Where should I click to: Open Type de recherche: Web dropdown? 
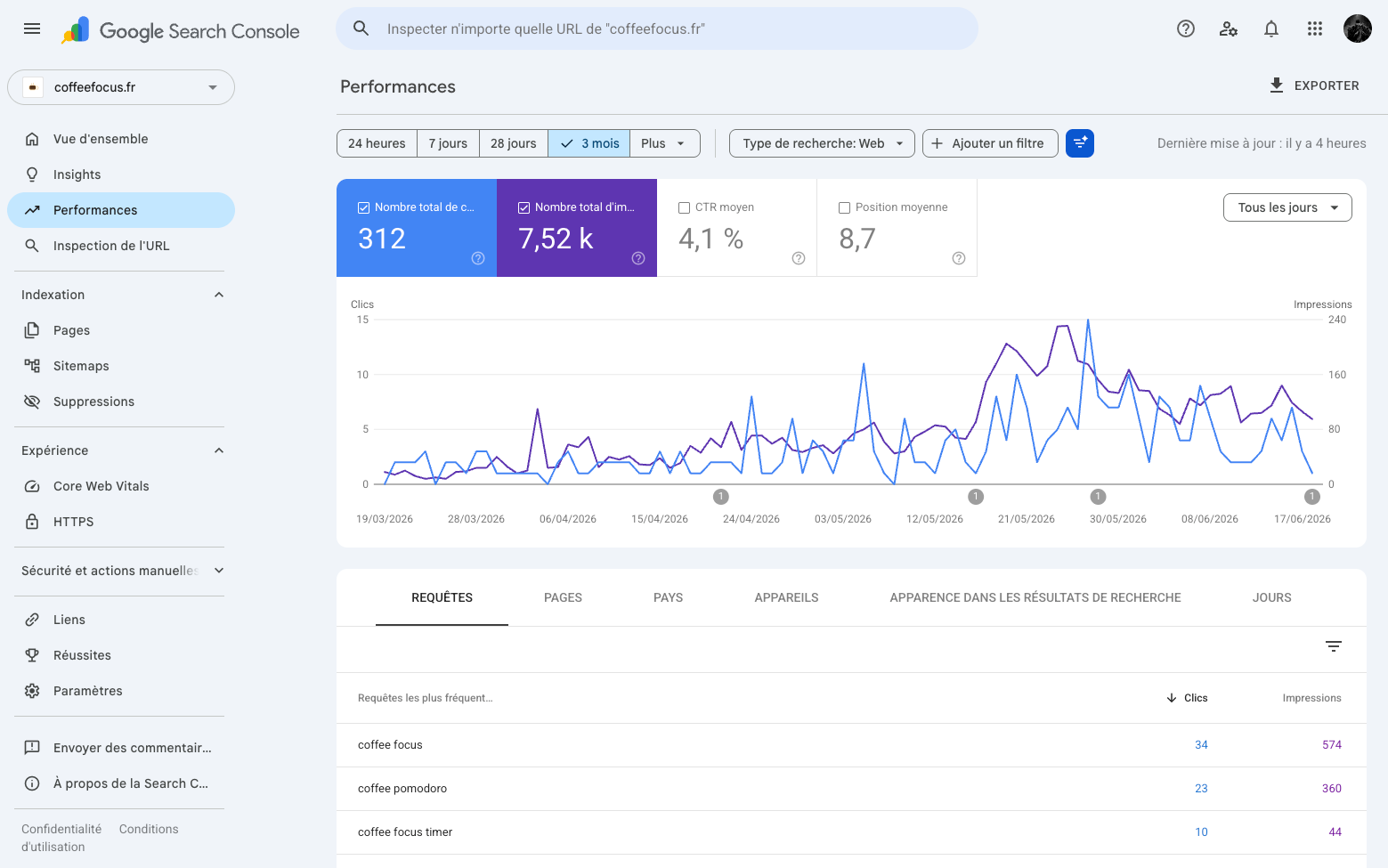pos(822,143)
